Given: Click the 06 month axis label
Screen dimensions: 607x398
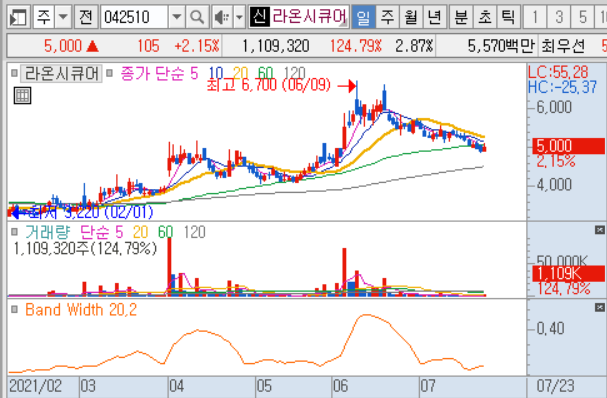Looking at the screenshot, I should [x=341, y=386].
